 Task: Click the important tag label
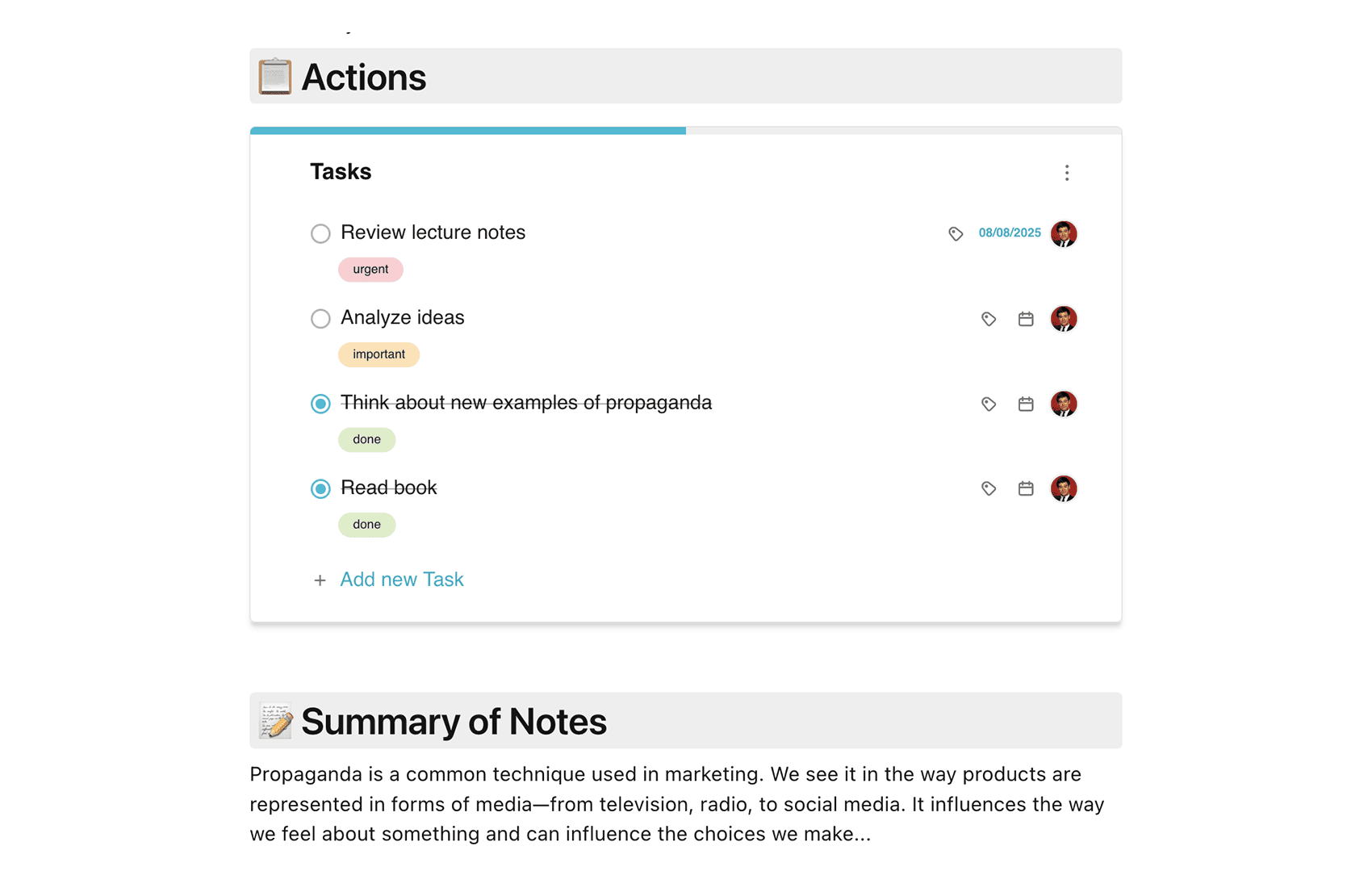point(379,354)
